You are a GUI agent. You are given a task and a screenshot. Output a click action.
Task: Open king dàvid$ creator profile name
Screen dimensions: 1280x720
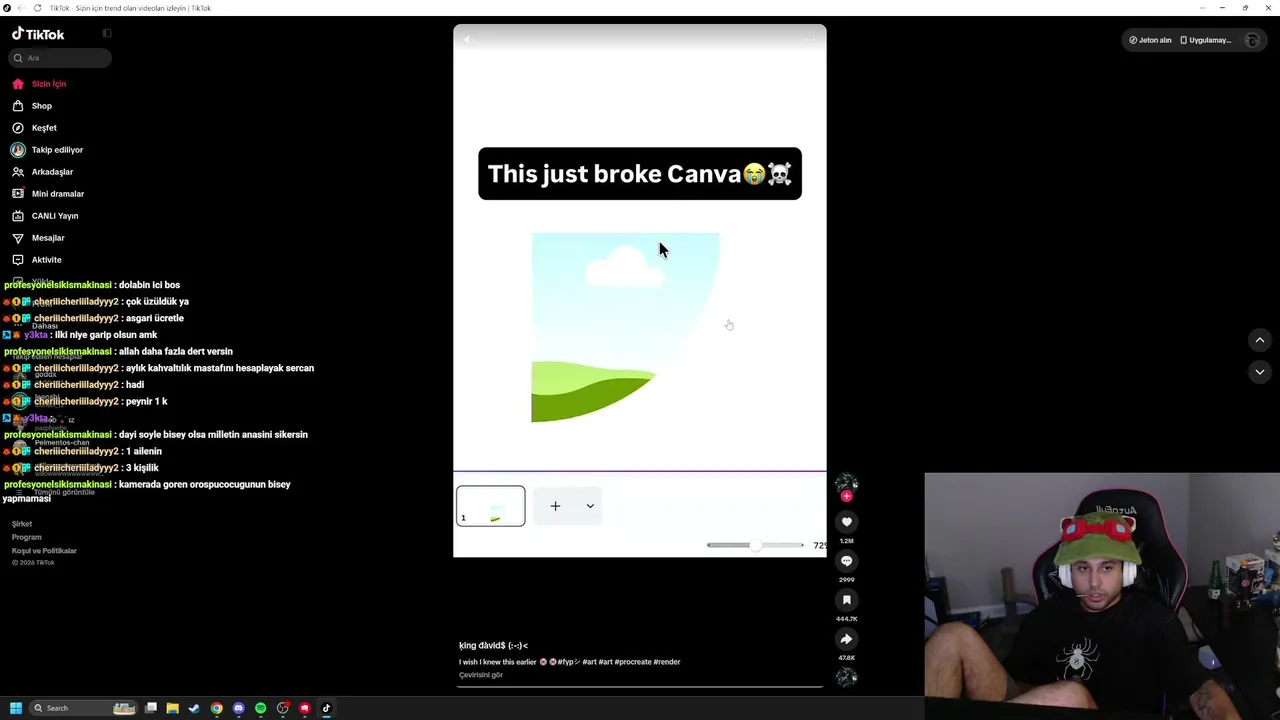click(x=493, y=646)
